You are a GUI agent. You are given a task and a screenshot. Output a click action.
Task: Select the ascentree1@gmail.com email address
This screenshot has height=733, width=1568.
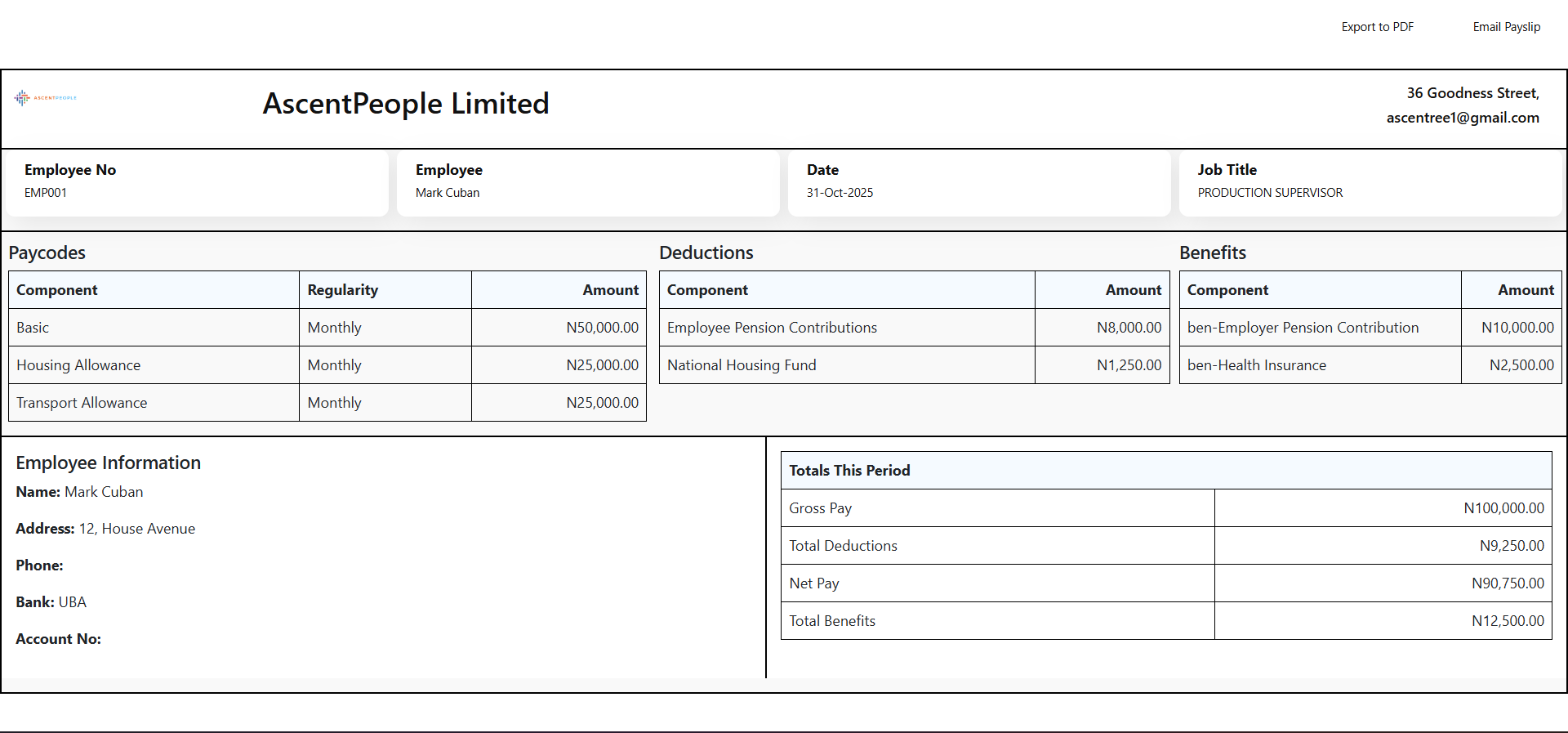tap(1462, 118)
